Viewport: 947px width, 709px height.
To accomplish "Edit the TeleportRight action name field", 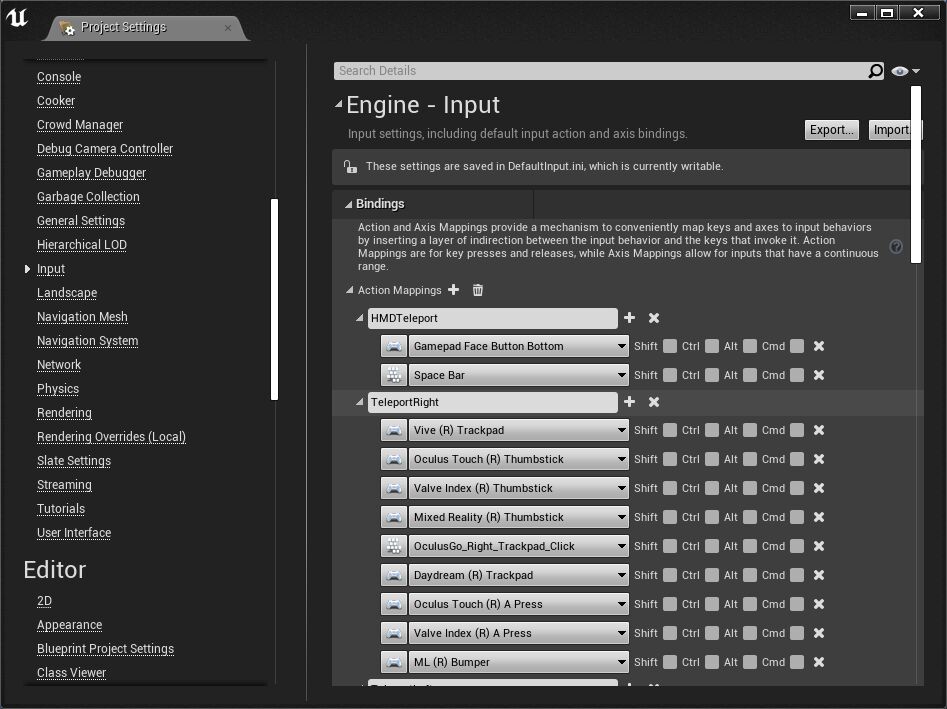I will pyautogui.click(x=492, y=402).
